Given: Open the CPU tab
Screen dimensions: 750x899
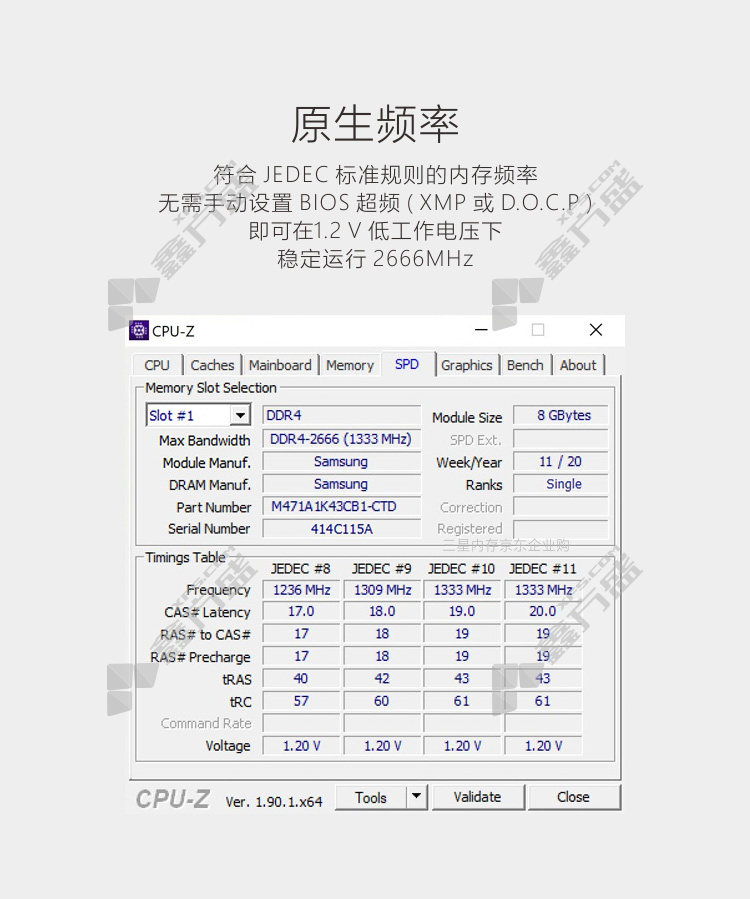Looking at the screenshot, I should click(x=157, y=365).
